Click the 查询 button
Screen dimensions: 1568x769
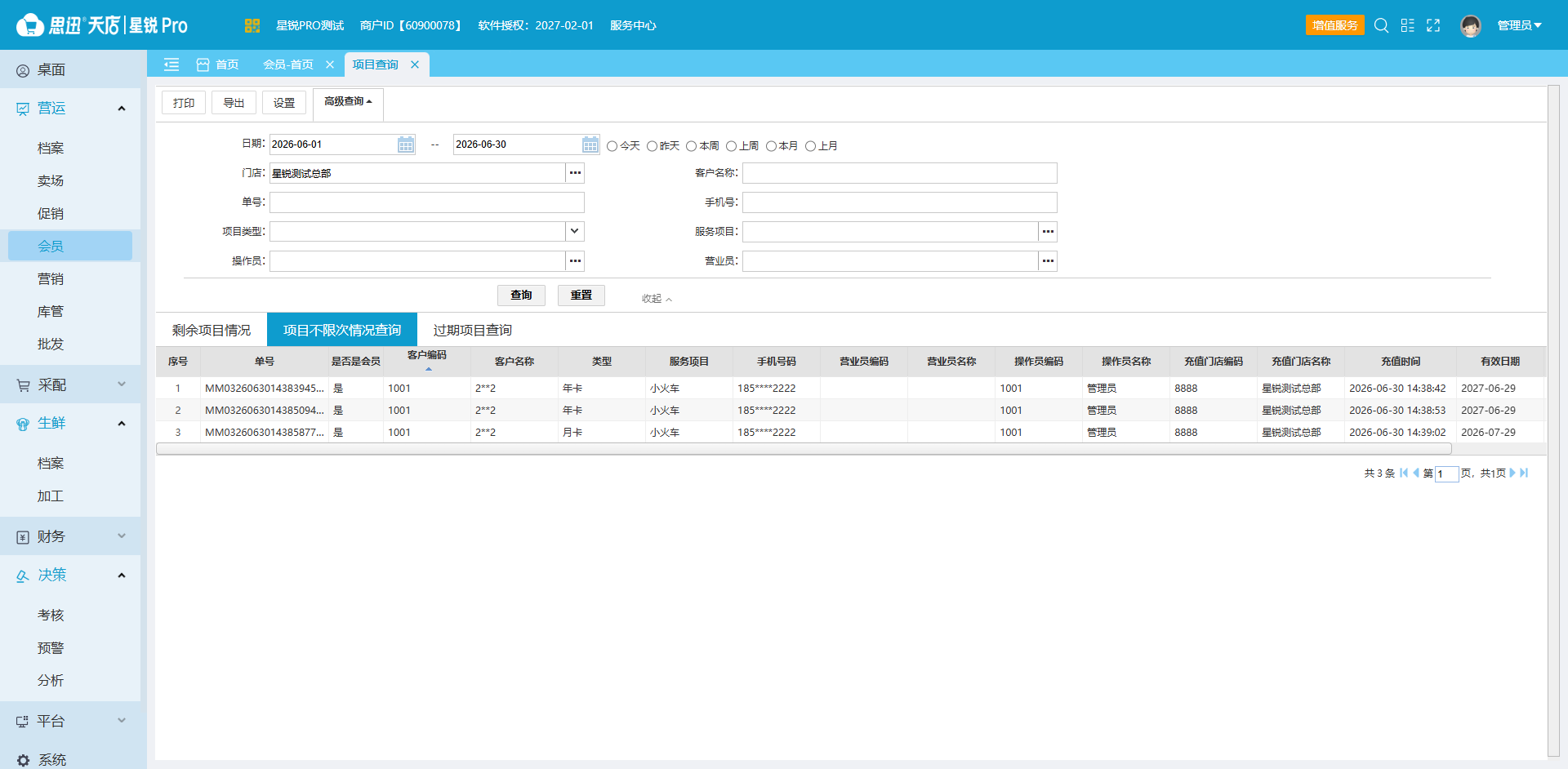[x=521, y=296]
